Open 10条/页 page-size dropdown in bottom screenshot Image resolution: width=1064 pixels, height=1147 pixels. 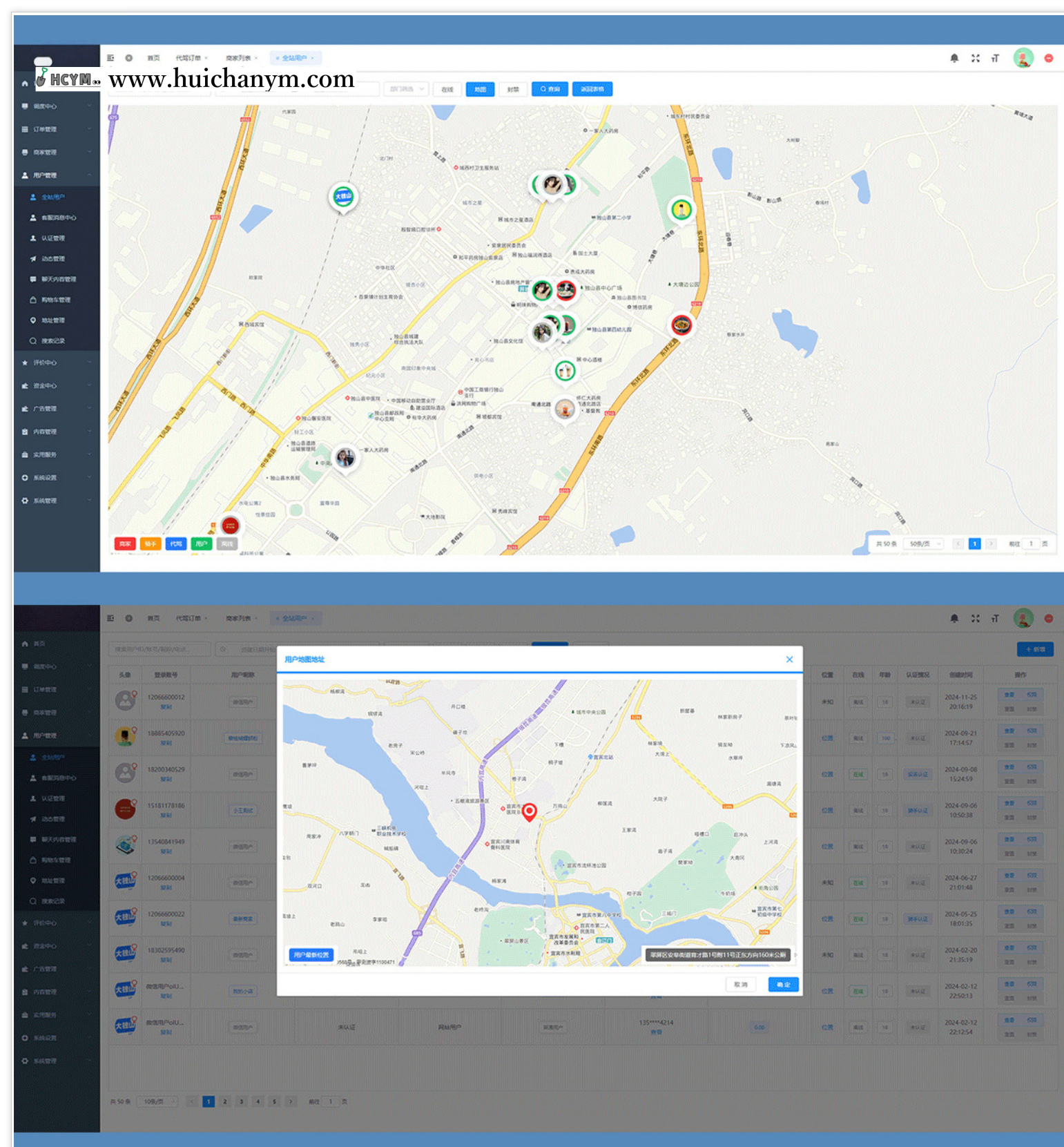(x=157, y=1101)
